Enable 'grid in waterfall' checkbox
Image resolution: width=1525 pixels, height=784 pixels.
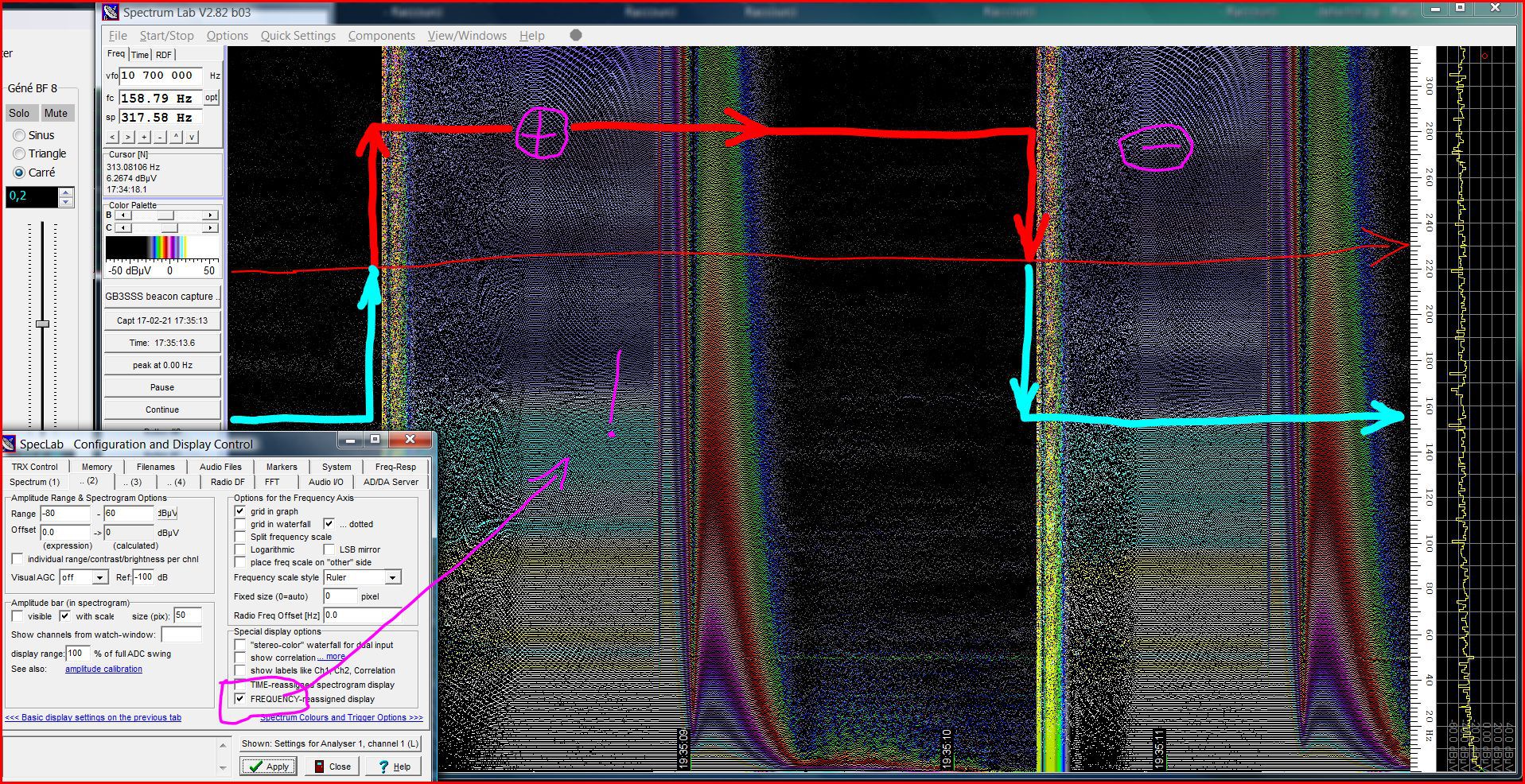pyautogui.click(x=240, y=524)
